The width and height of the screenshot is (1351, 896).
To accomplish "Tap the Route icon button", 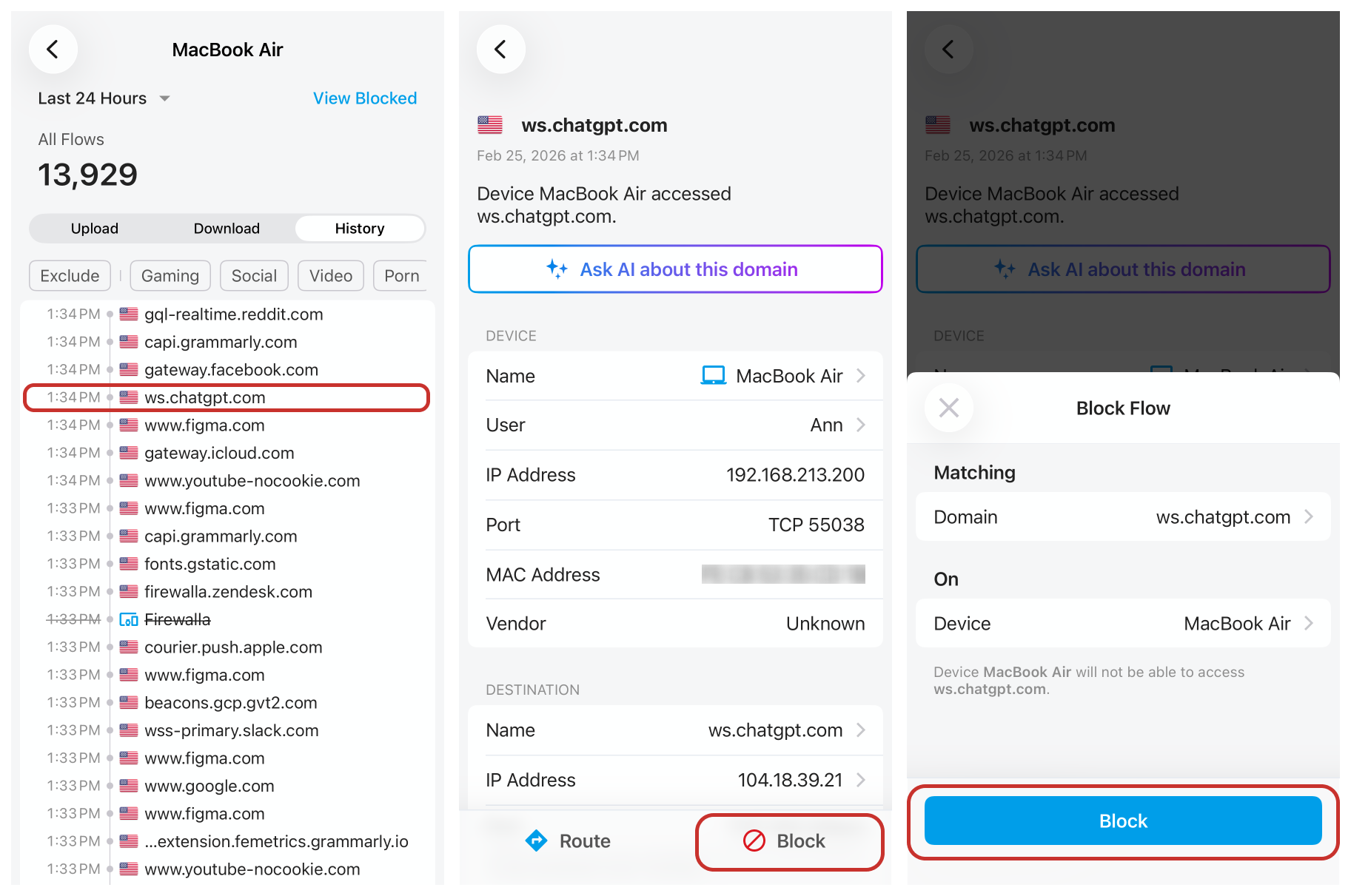I will [536, 841].
